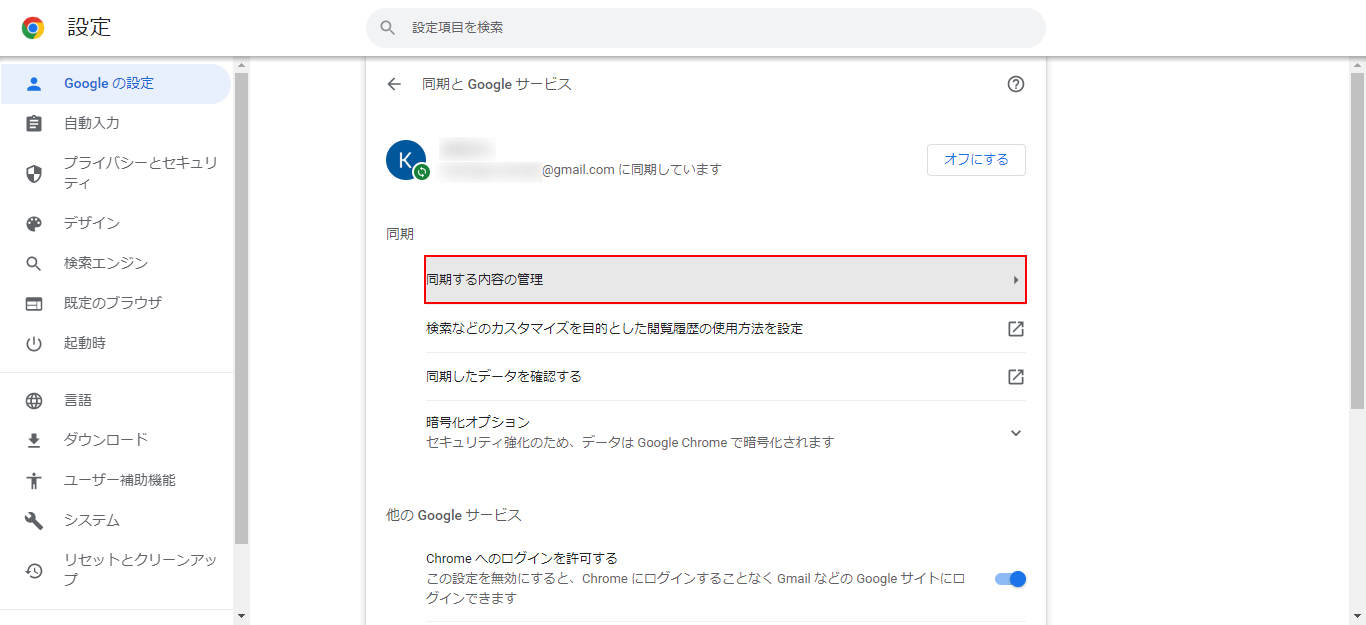Click the main page vertical scrollbar
This screenshot has width=1366, height=625.
[x=1358, y=240]
